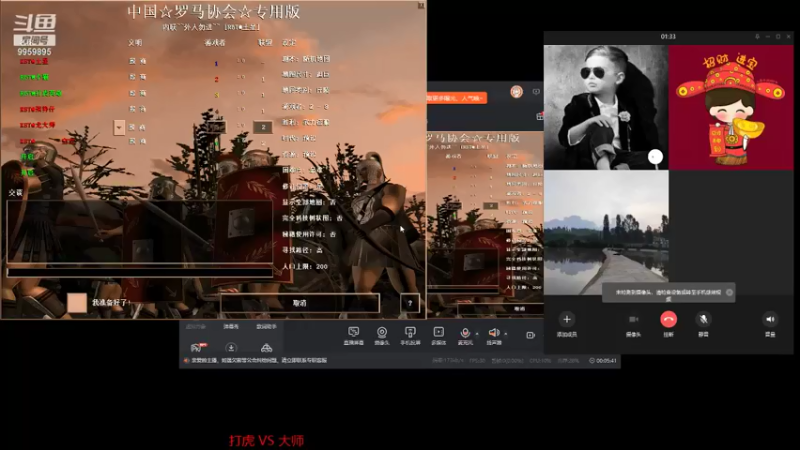
Task: Switch to the third stream panel tab
Action: coord(266,327)
